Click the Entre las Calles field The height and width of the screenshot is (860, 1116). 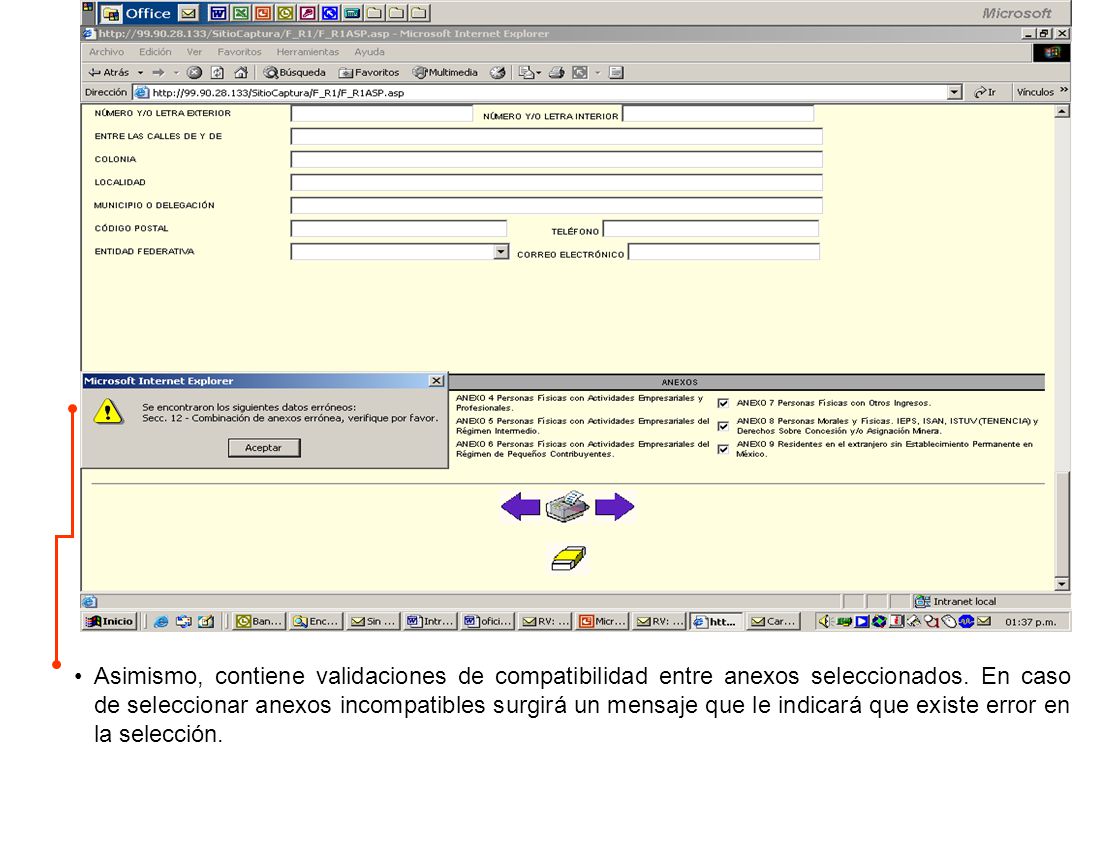click(x=557, y=137)
